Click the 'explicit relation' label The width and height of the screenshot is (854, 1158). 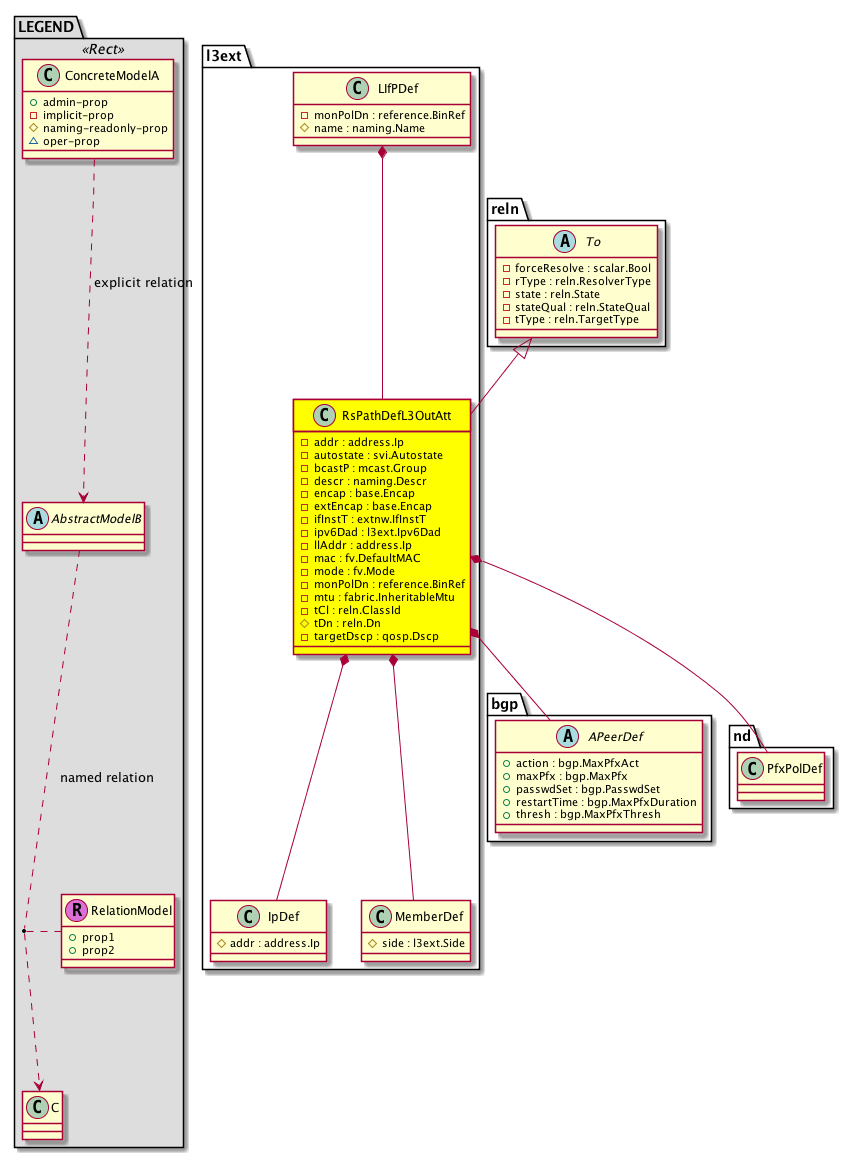pos(143,283)
